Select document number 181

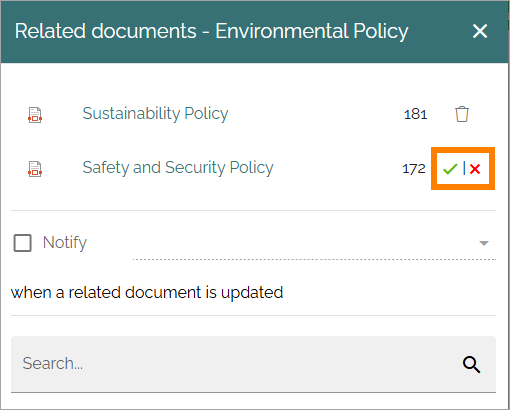pyautogui.click(x=415, y=114)
